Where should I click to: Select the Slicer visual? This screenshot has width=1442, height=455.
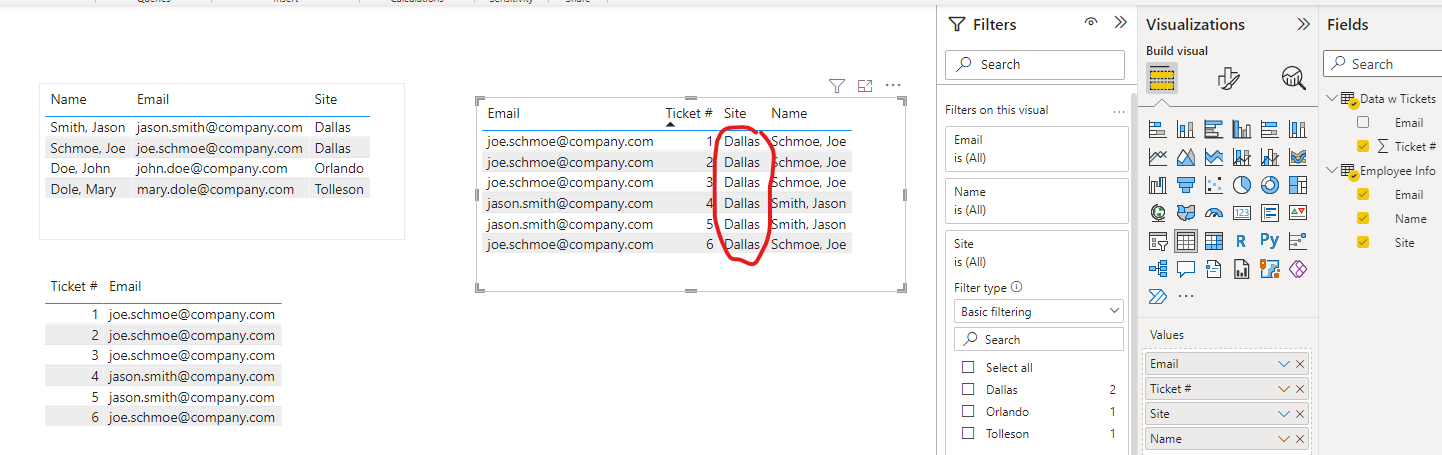1158,241
